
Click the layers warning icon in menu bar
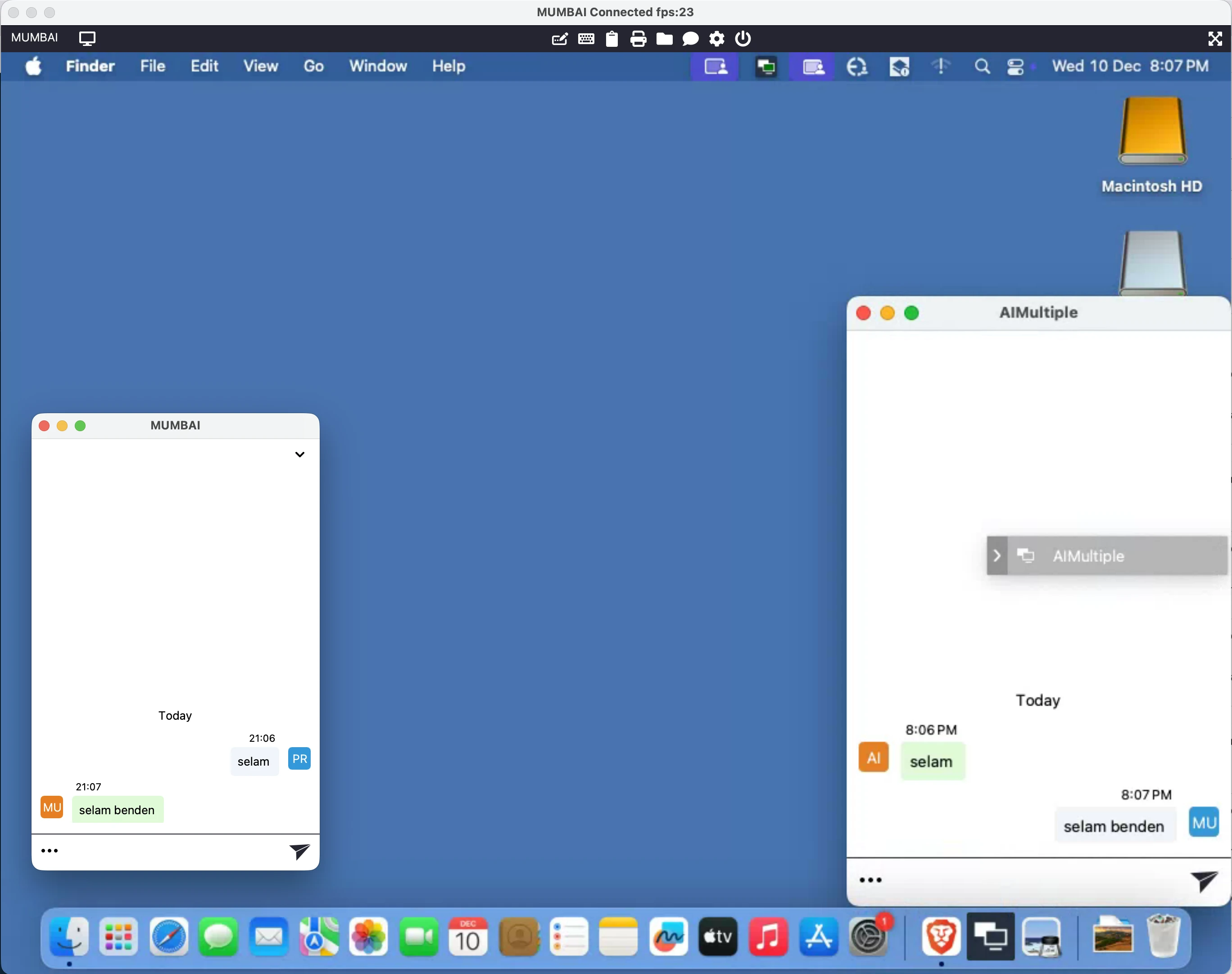(x=899, y=67)
